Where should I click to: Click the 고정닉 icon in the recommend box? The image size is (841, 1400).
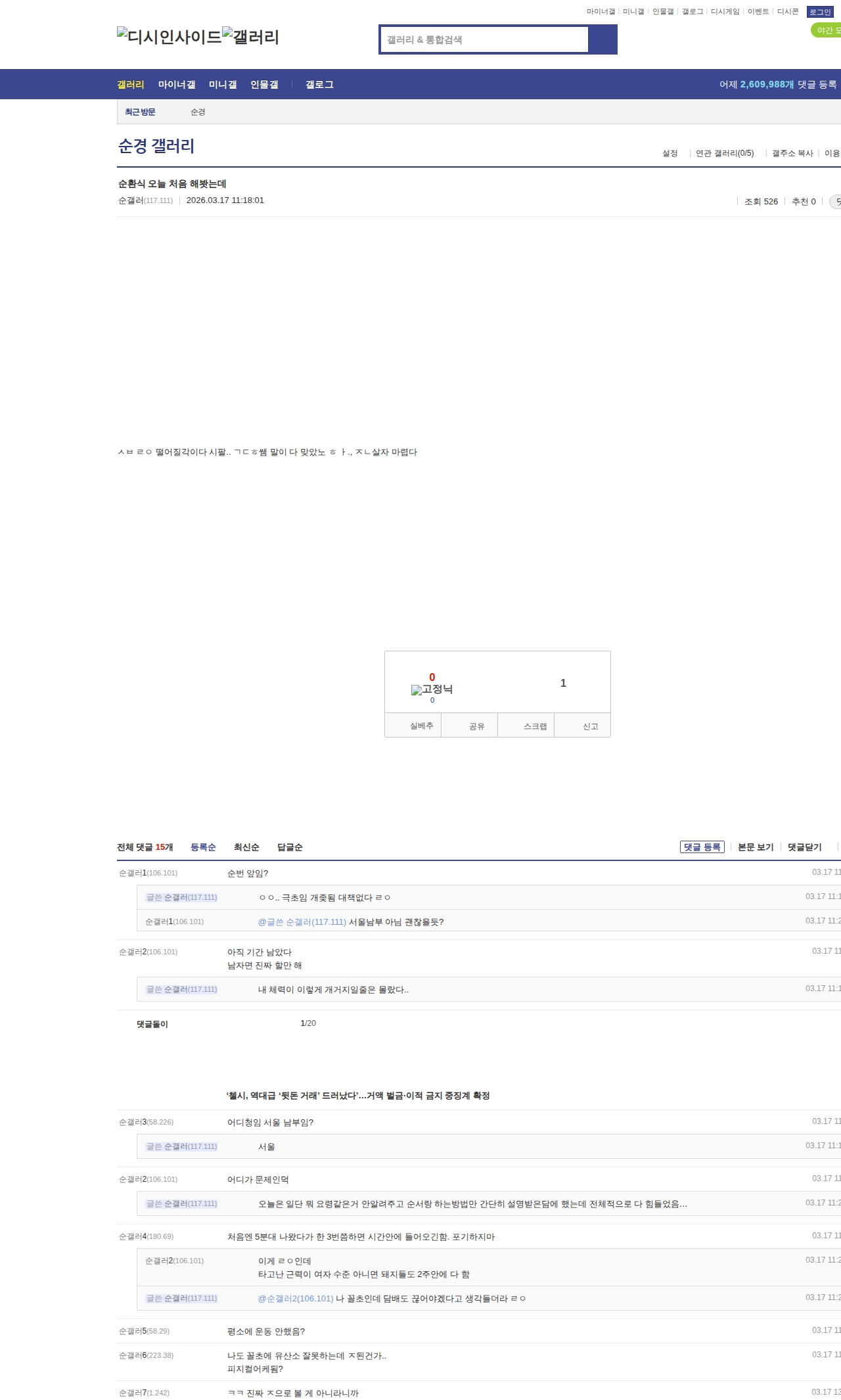(x=432, y=689)
